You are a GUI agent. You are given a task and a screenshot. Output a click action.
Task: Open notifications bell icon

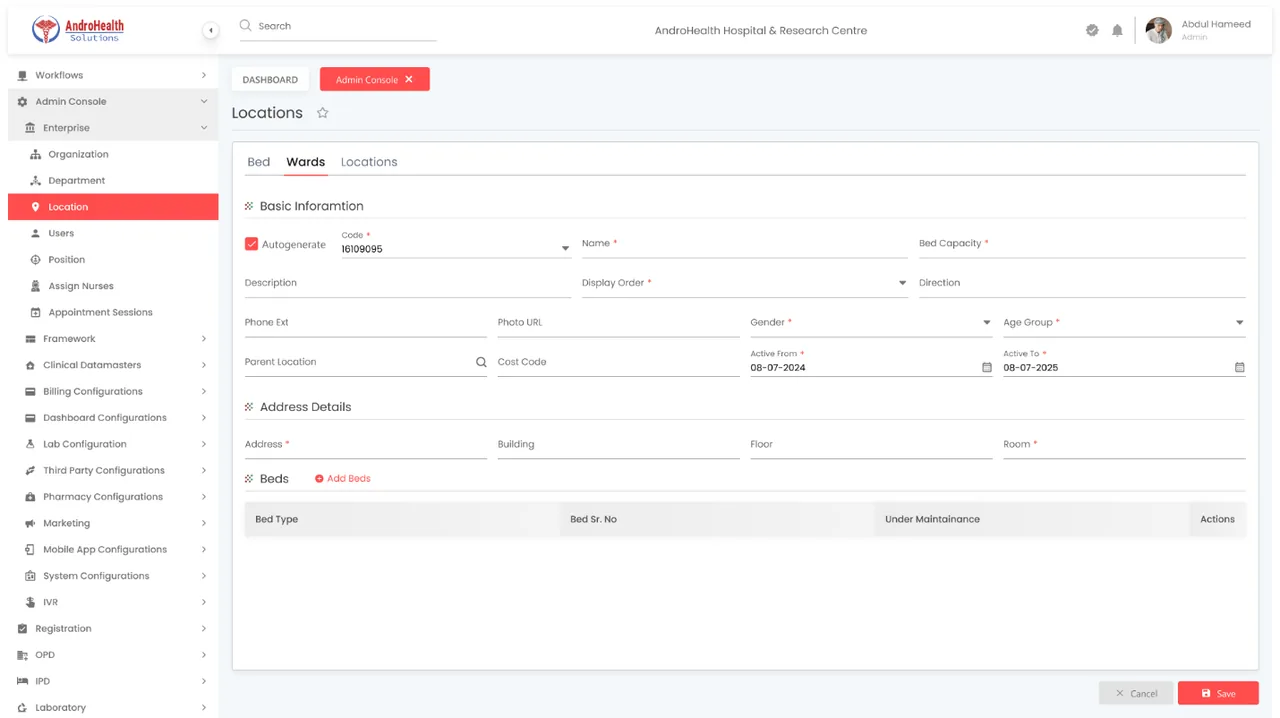tap(1117, 30)
